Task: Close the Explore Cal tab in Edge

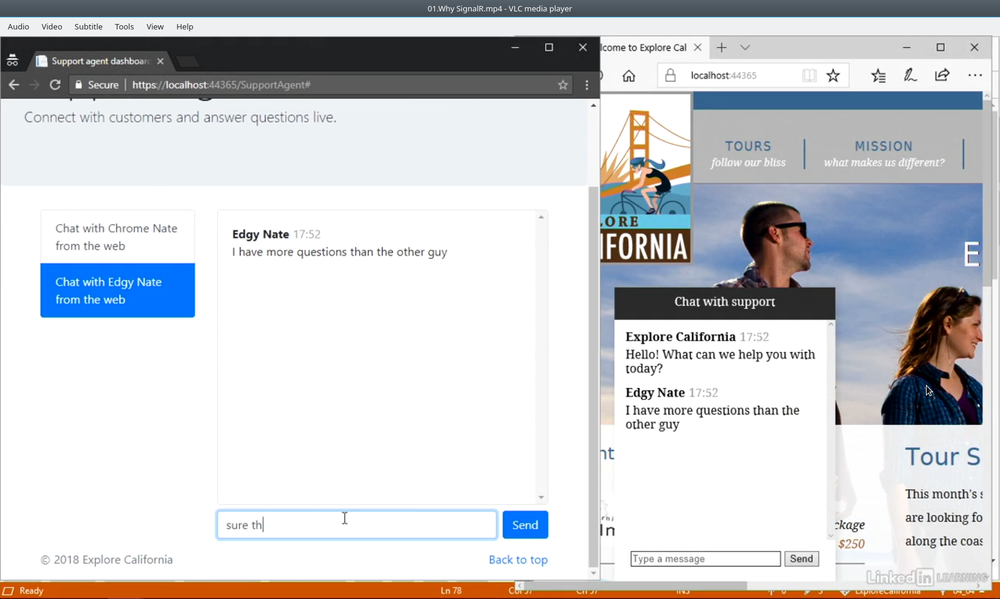Action: (698, 47)
